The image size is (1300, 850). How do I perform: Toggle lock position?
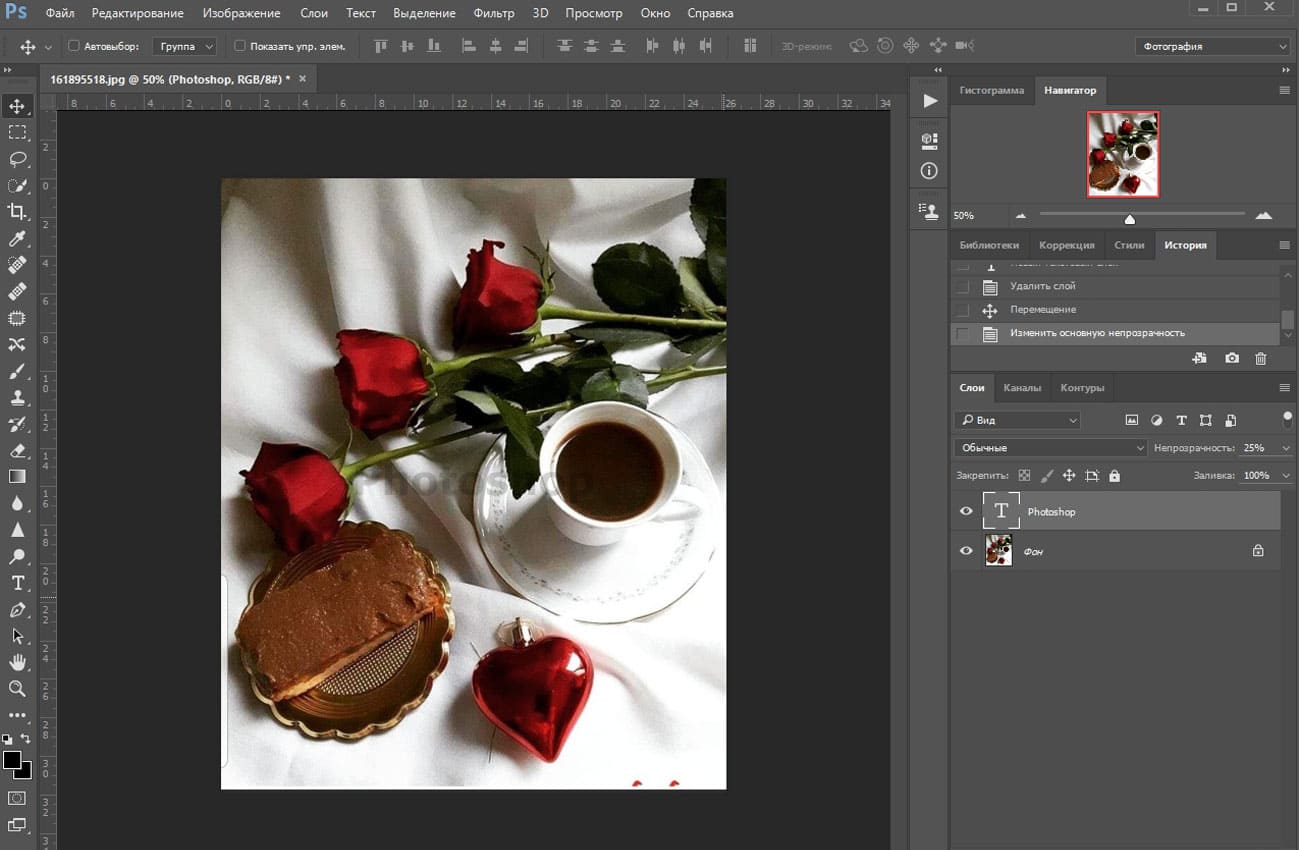pyautogui.click(x=1069, y=476)
